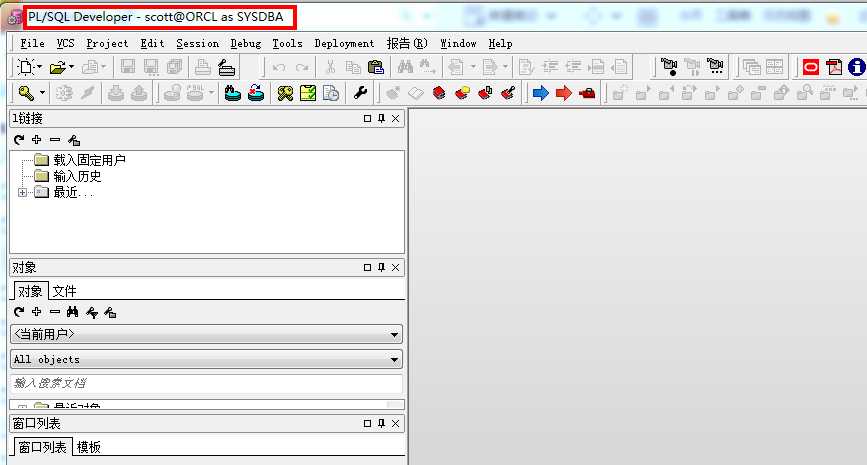
Task: Click the tile windows icon
Action: [775, 67]
